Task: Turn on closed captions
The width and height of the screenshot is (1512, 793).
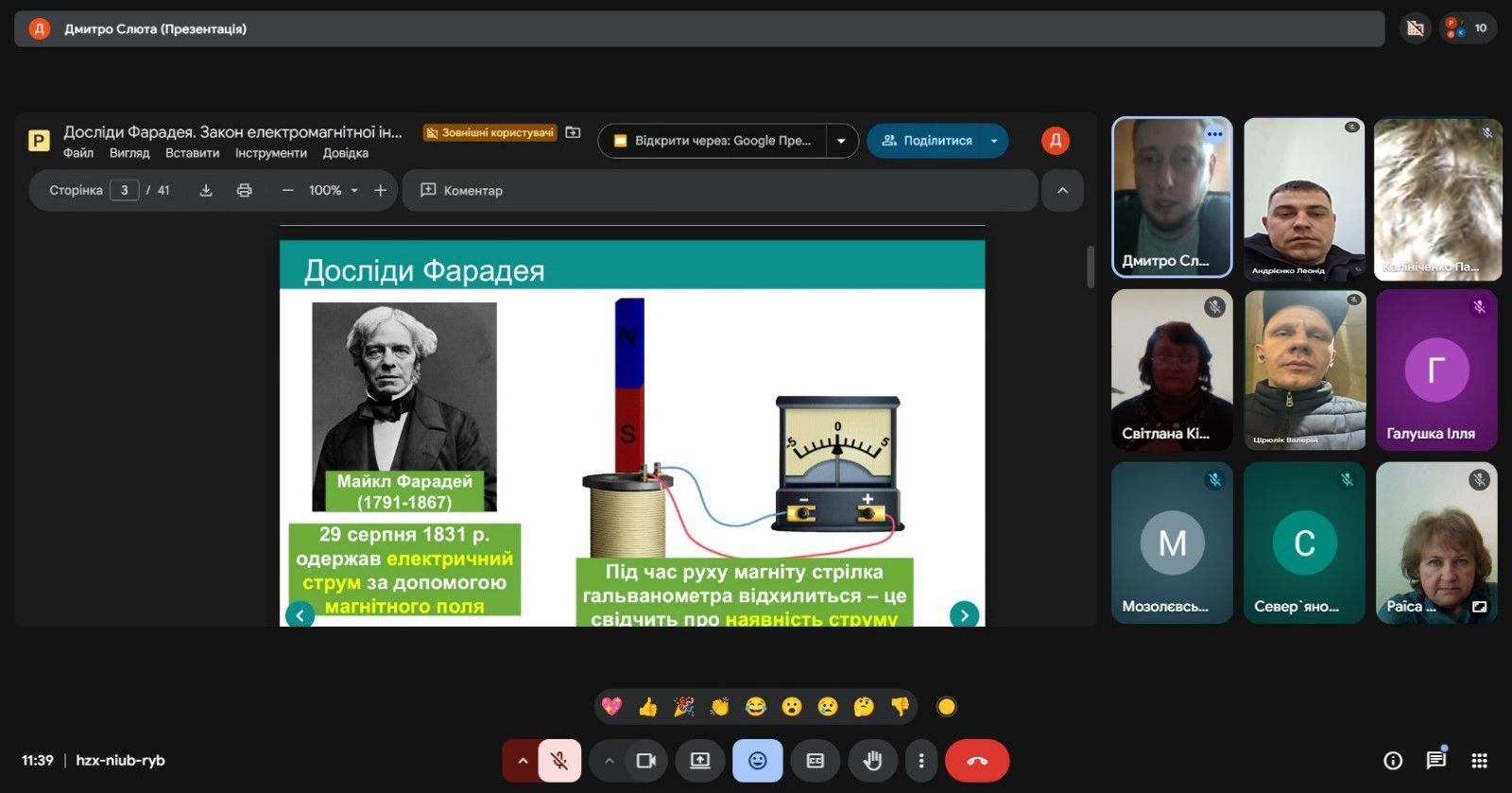Action: pos(815,761)
